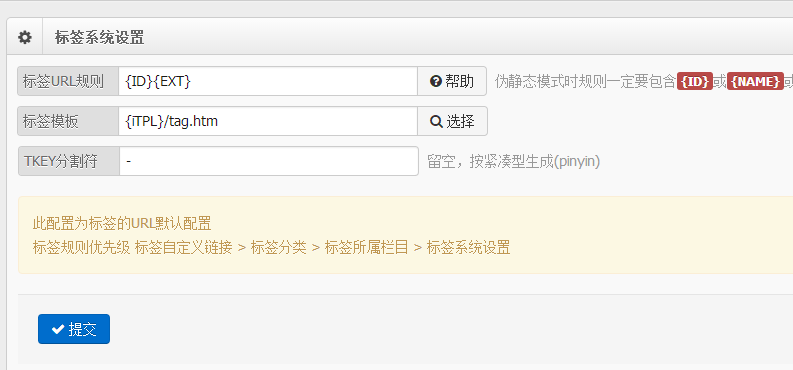The width and height of the screenshot is (793, 370).
Task: Focus the 标签URL规则 input field
Action: (x=268, y=81)
